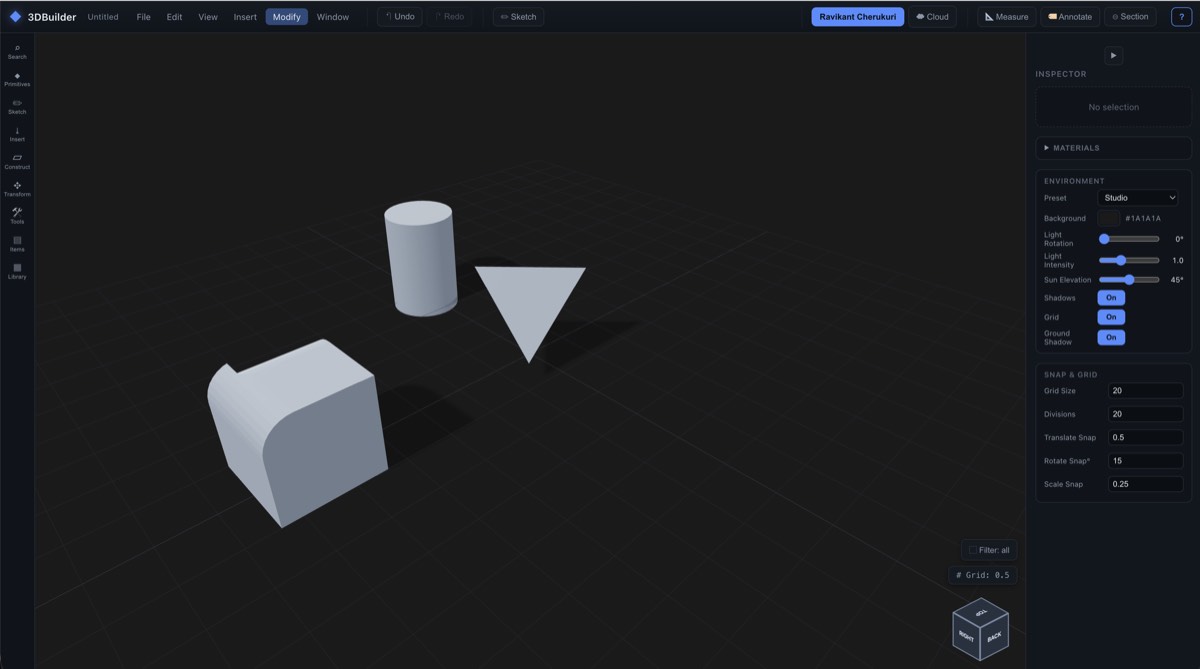Open the Library panel
The width and height of the screenshot is (1200, 669).
click(17, 271)
